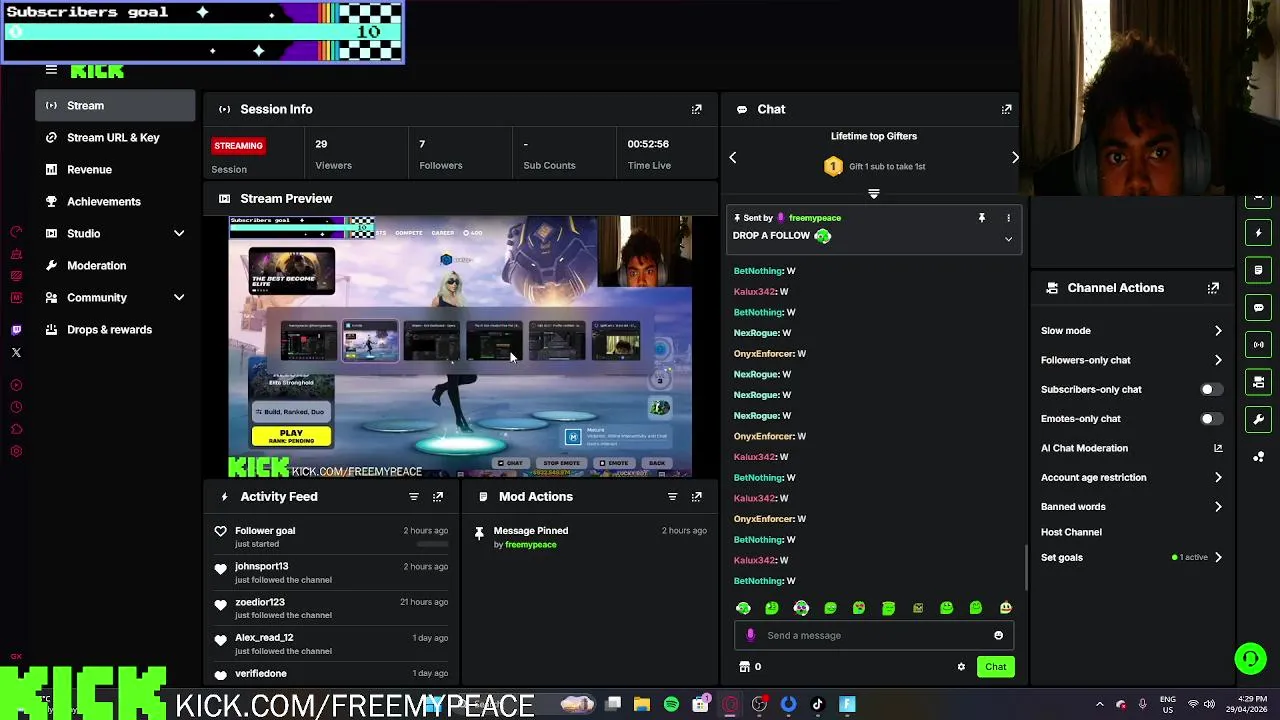
Task: Open Account age restriction settings
Action: [1131, 477]
